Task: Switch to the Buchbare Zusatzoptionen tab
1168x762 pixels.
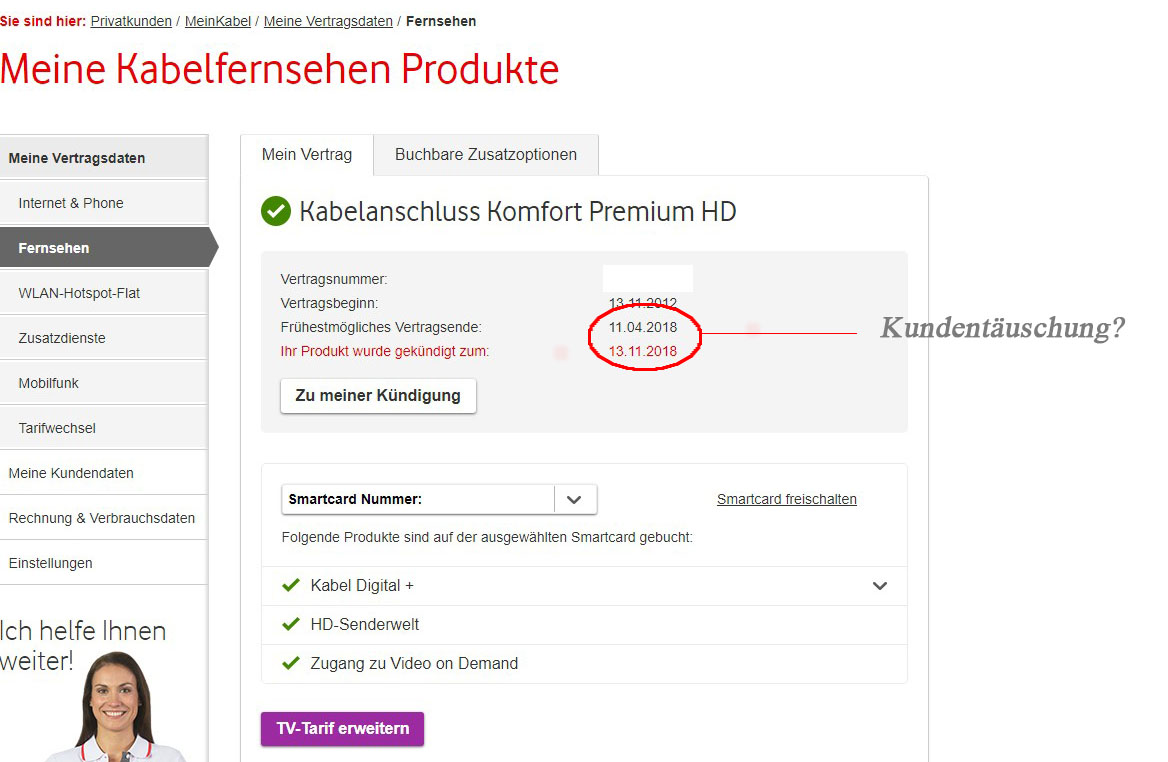Action: coord(486,155)
